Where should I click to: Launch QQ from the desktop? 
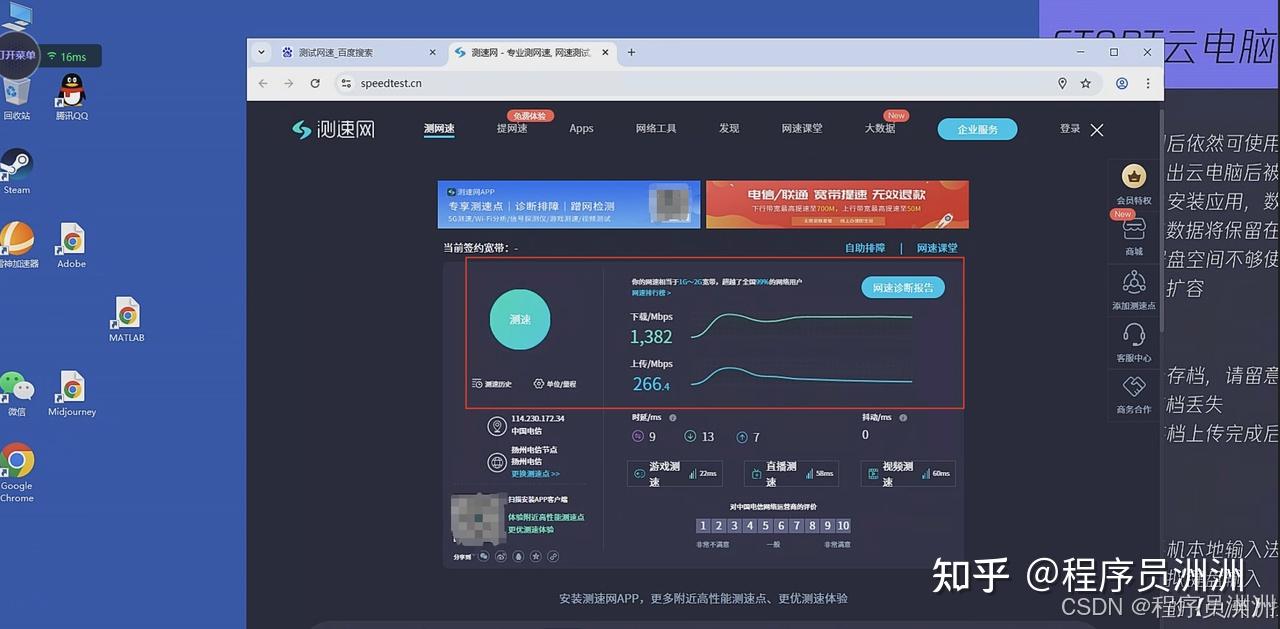pyautogui.click(x=70, y=95)
